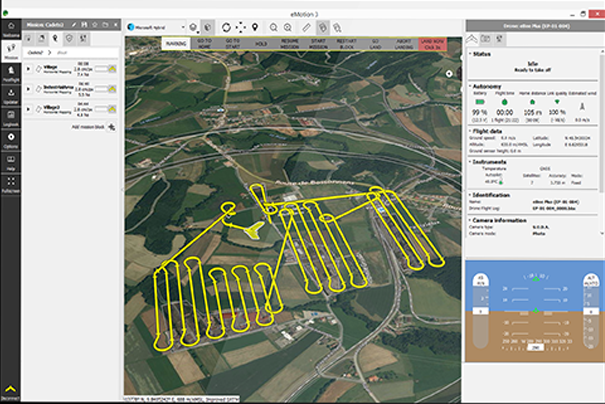The width and height of the screenshot is (605, 404).
Task: Click the Add mission block icon
Action: pyautogui.click(x=111, y=128)
